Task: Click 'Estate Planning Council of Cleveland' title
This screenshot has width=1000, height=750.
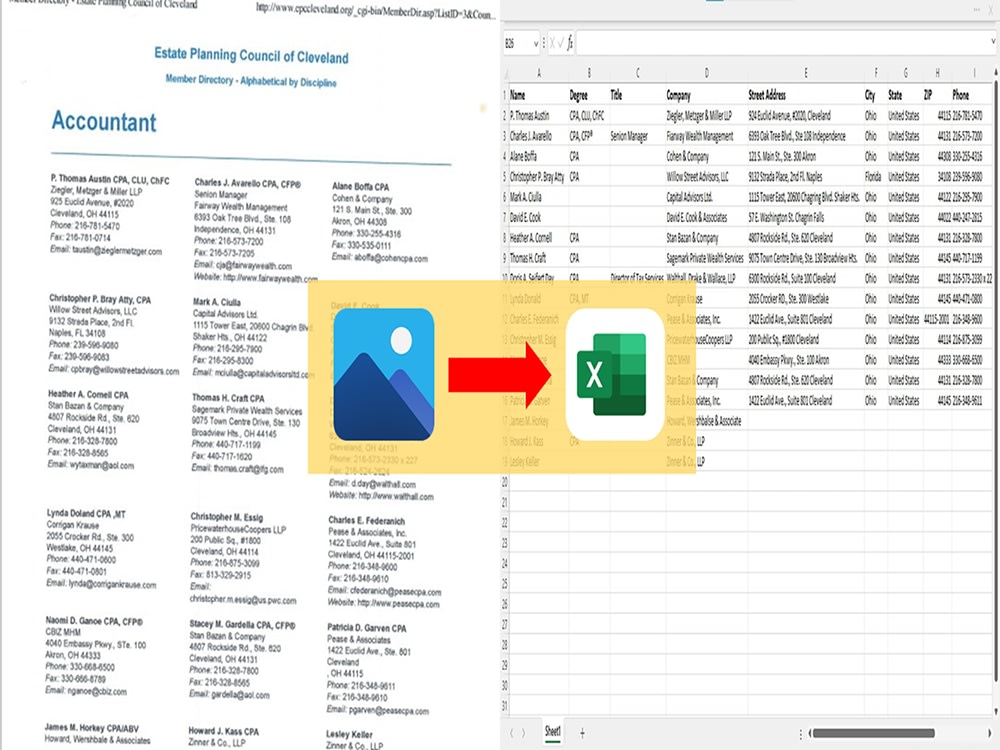Action: 251,55
